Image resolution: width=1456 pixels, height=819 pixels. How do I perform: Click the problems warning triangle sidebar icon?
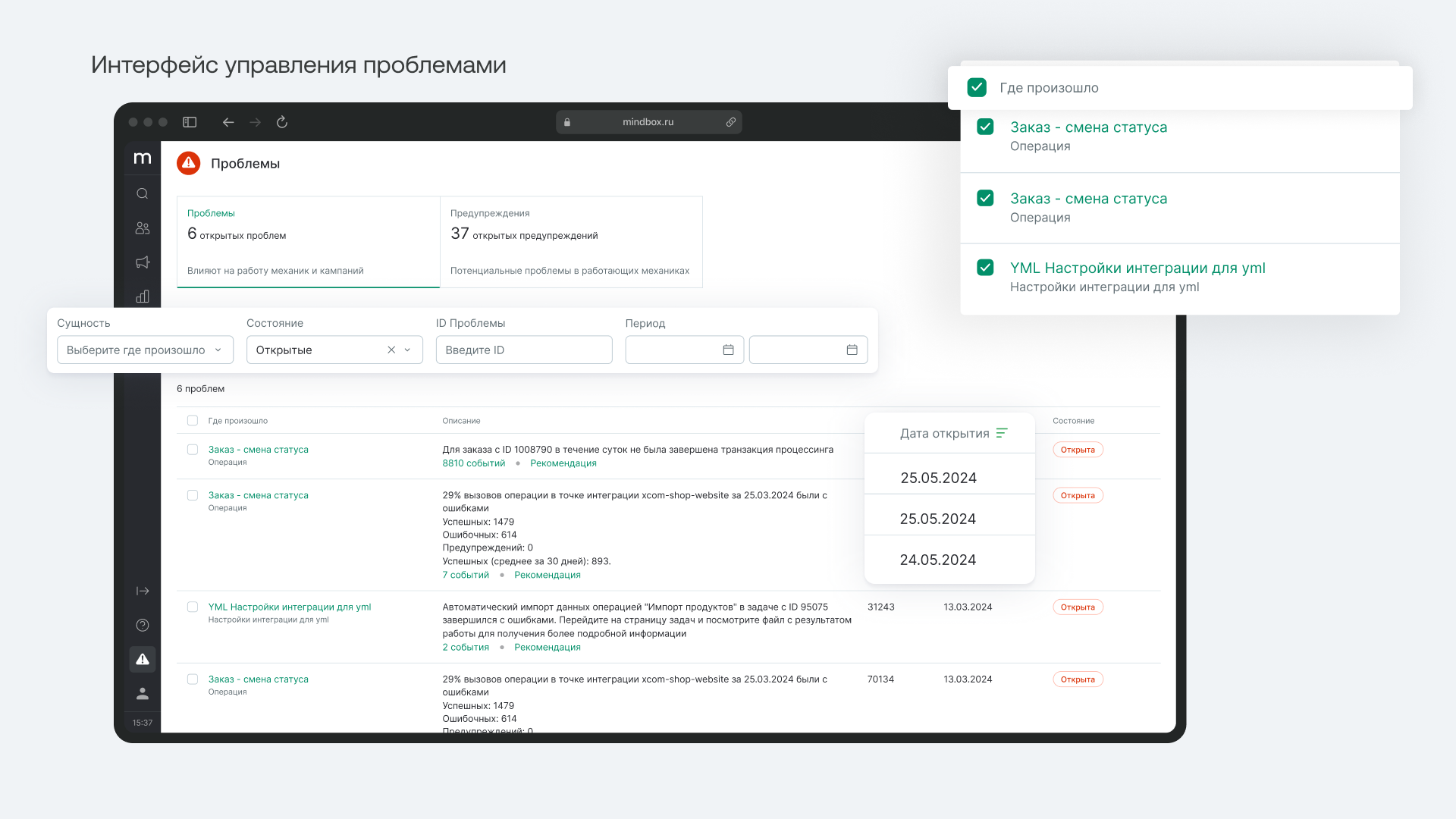pyautogui.click(x=142, y=659)
